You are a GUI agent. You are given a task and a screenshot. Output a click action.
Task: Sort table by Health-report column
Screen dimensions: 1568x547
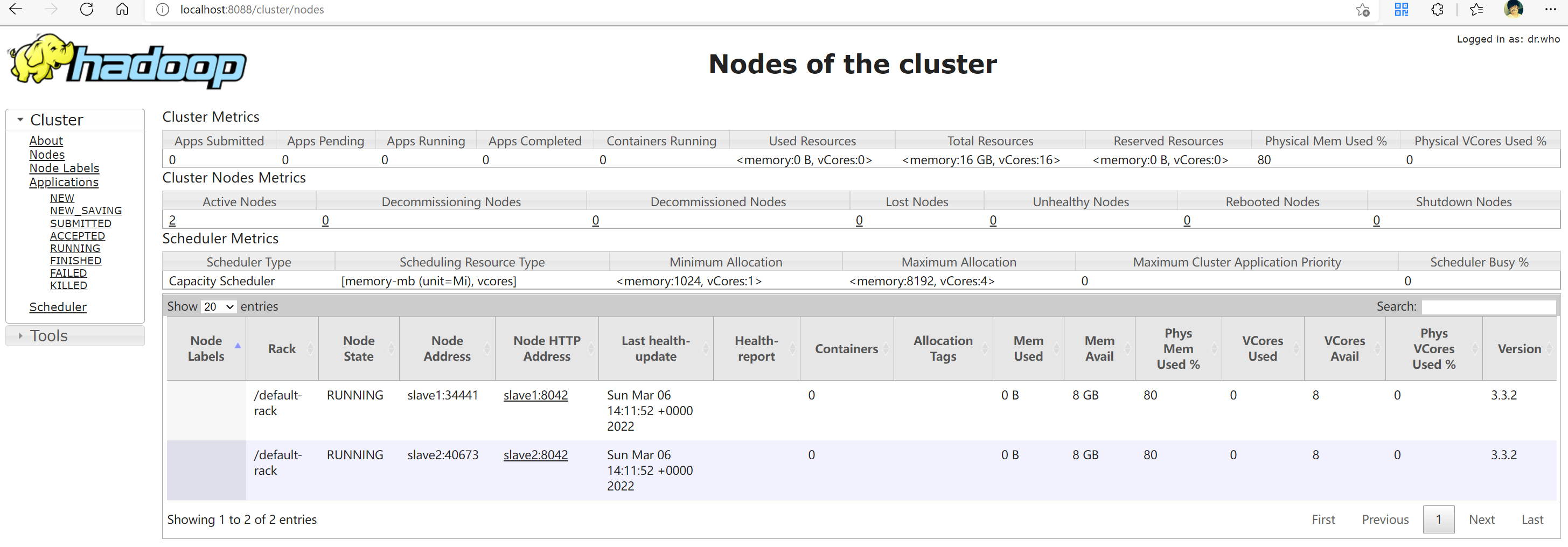click(x=757, y=349)
